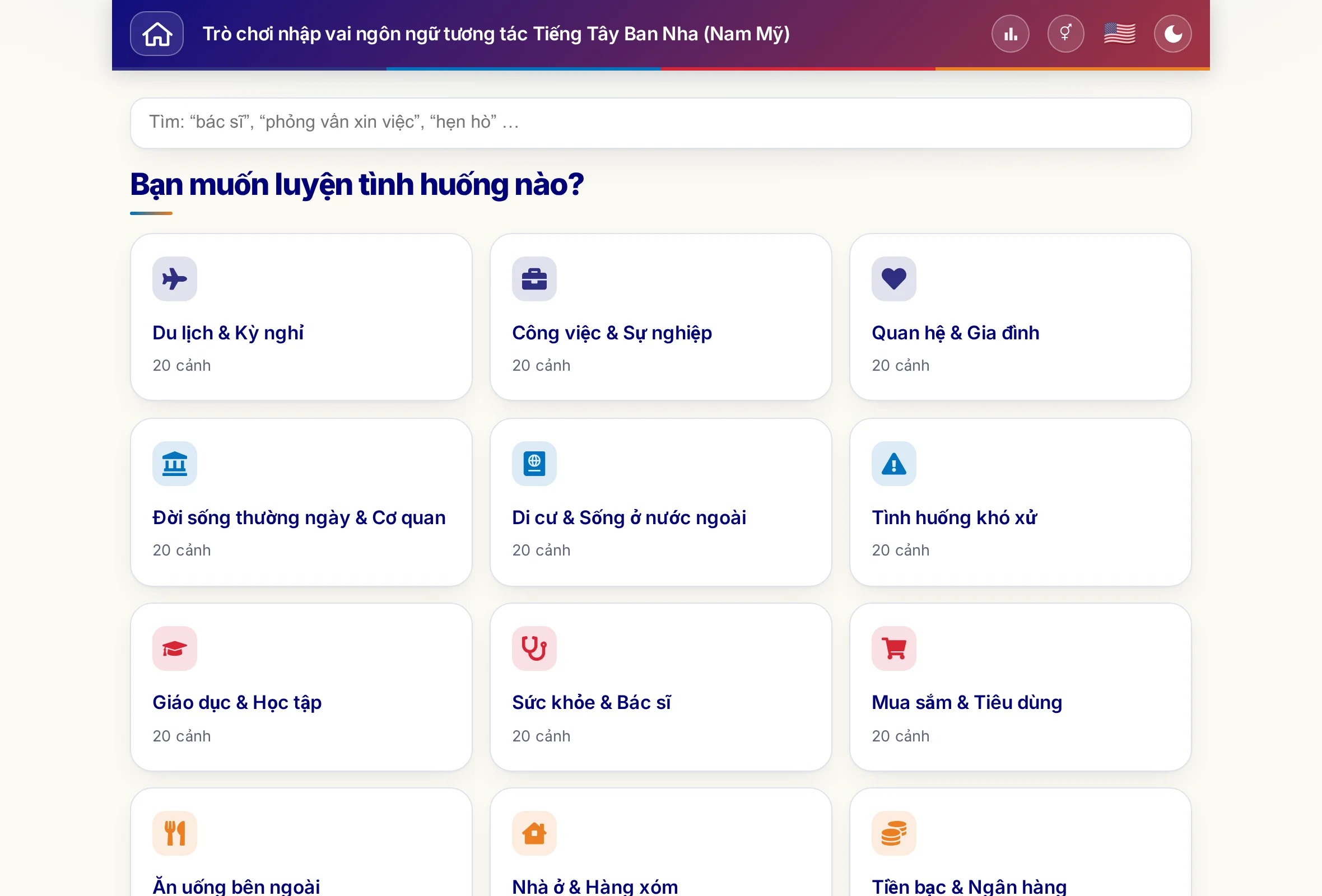
Task: Click the stethoscope icon
Action: (534, 648)
